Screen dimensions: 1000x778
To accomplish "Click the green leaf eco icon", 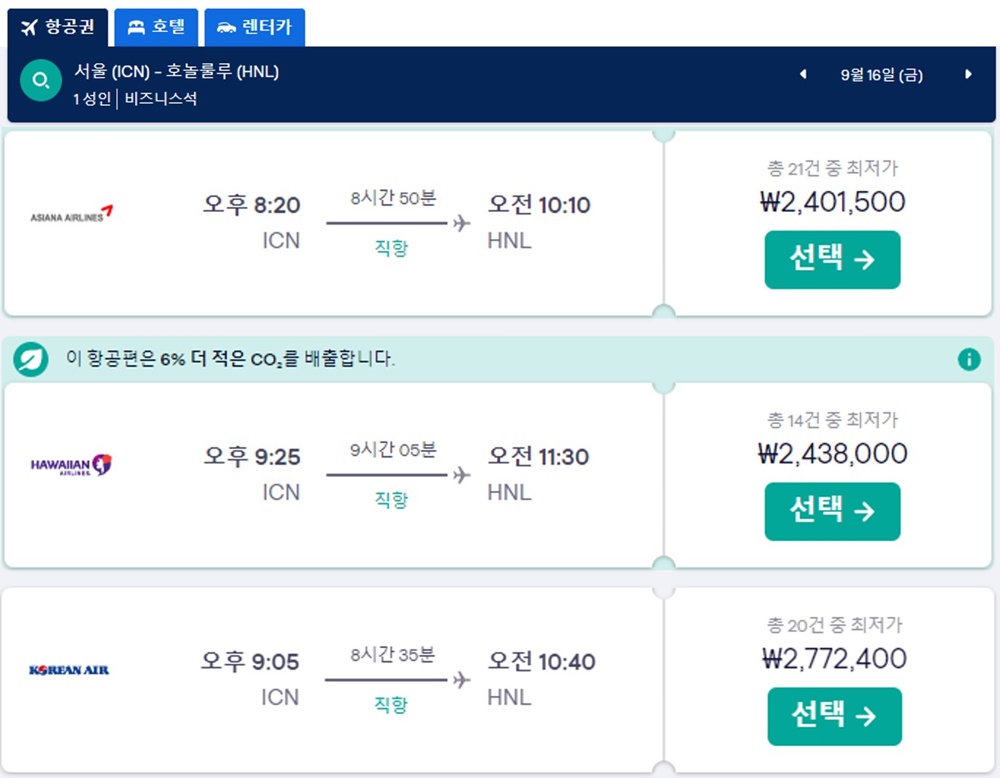I will pos(28,358).
